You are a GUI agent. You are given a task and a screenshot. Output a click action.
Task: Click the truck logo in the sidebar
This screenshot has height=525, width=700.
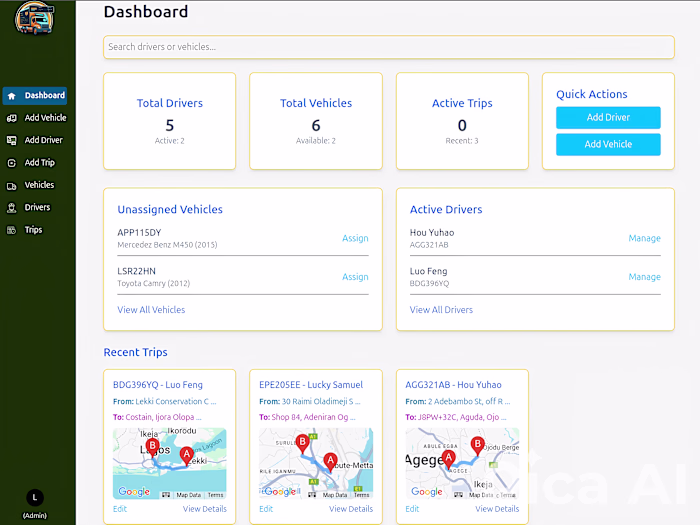click(34, 18)
